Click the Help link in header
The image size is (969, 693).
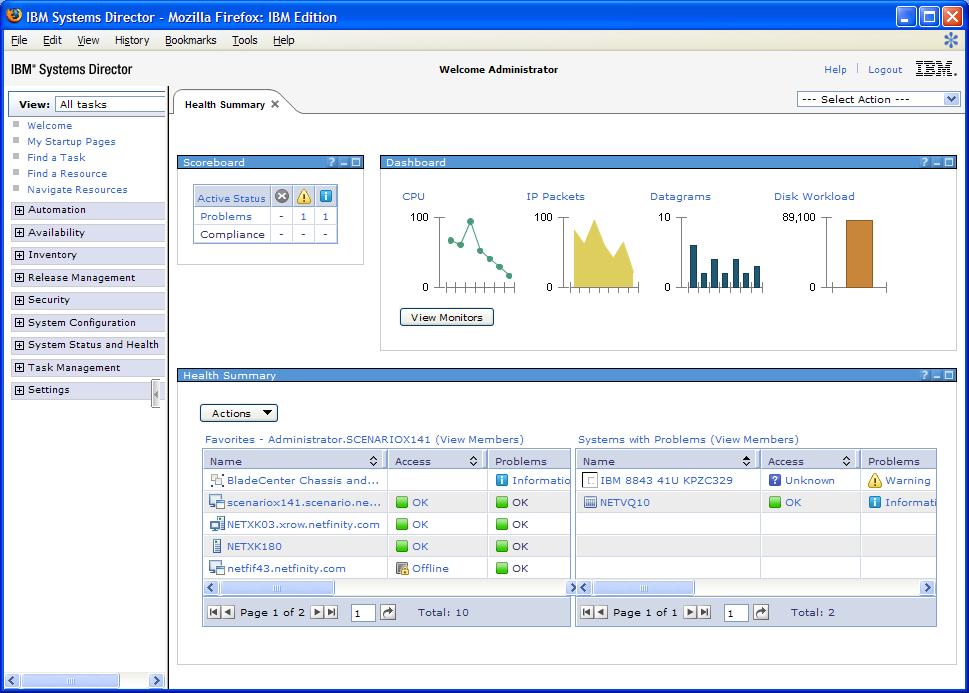click(x=835, y=69)
